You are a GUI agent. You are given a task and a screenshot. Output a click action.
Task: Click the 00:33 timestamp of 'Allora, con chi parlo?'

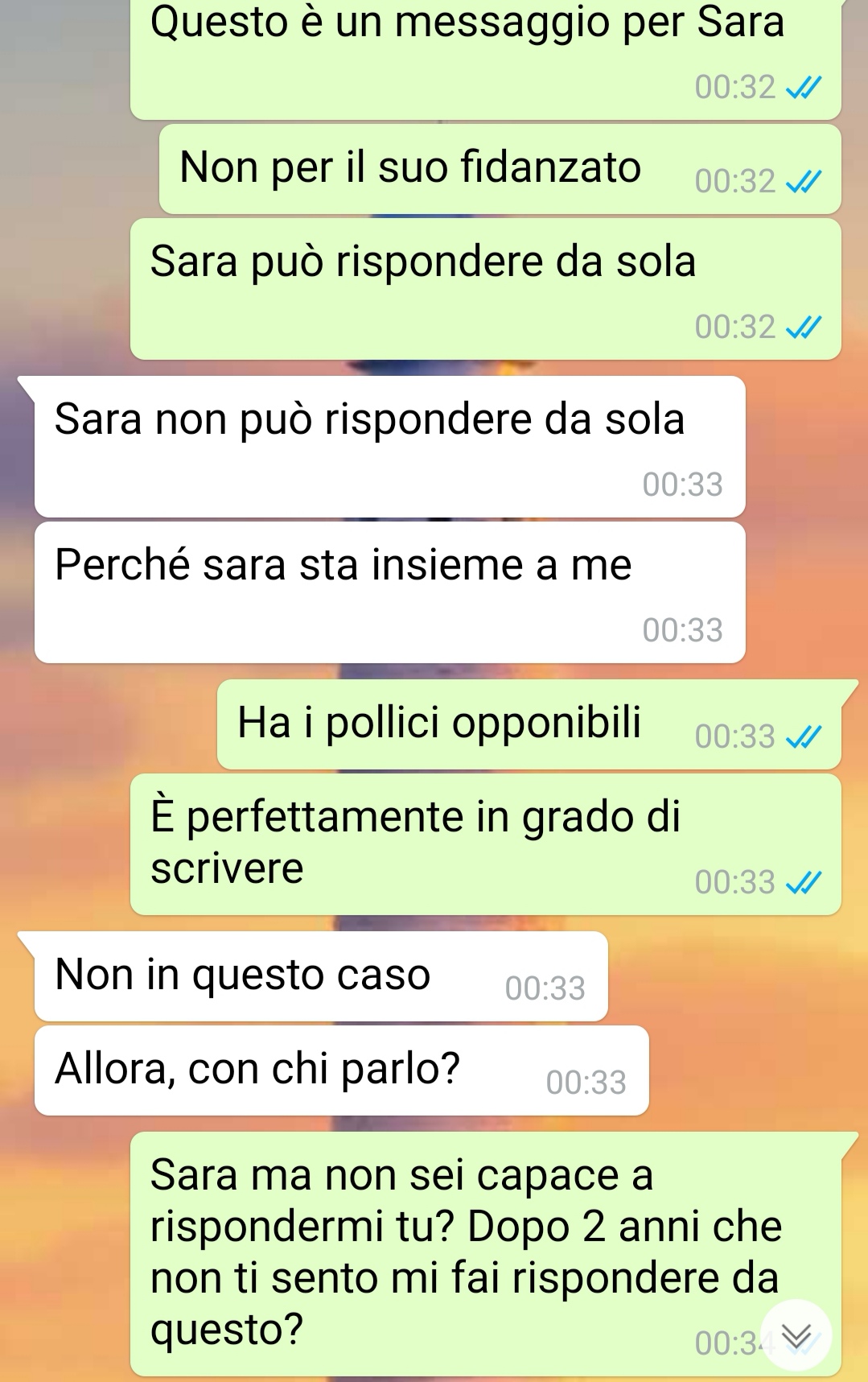[x=586, y=1083]
